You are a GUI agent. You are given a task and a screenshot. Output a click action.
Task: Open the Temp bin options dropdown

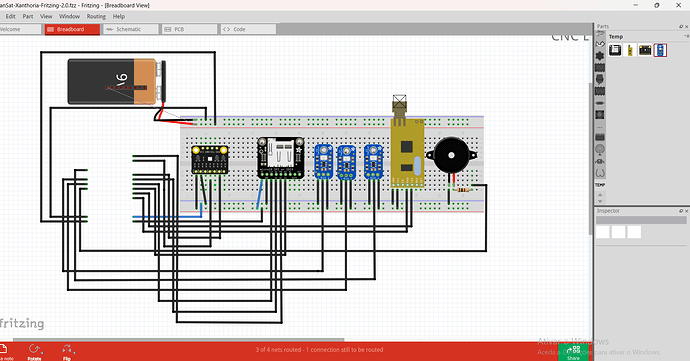686,37
